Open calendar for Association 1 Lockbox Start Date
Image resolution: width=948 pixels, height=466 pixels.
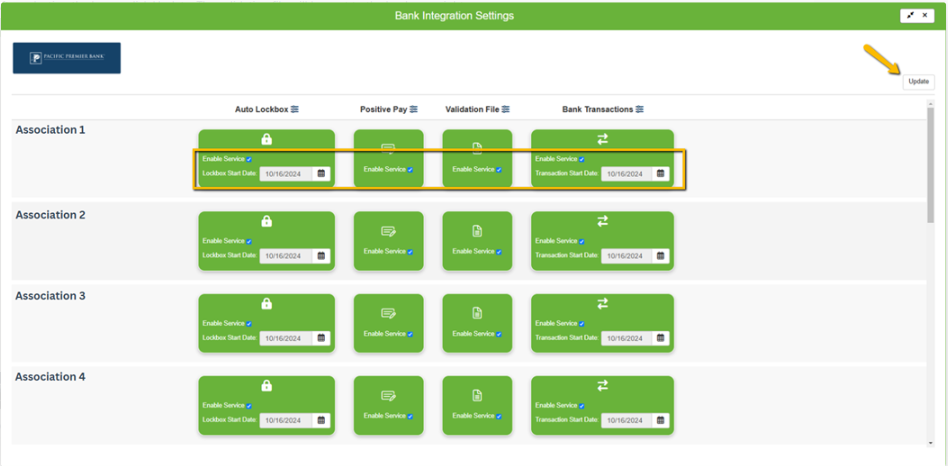pos(321,173)
